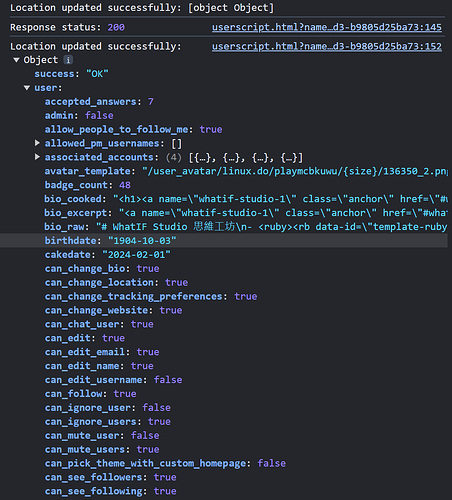Click the info icon beside Object

tap(68, 60)
